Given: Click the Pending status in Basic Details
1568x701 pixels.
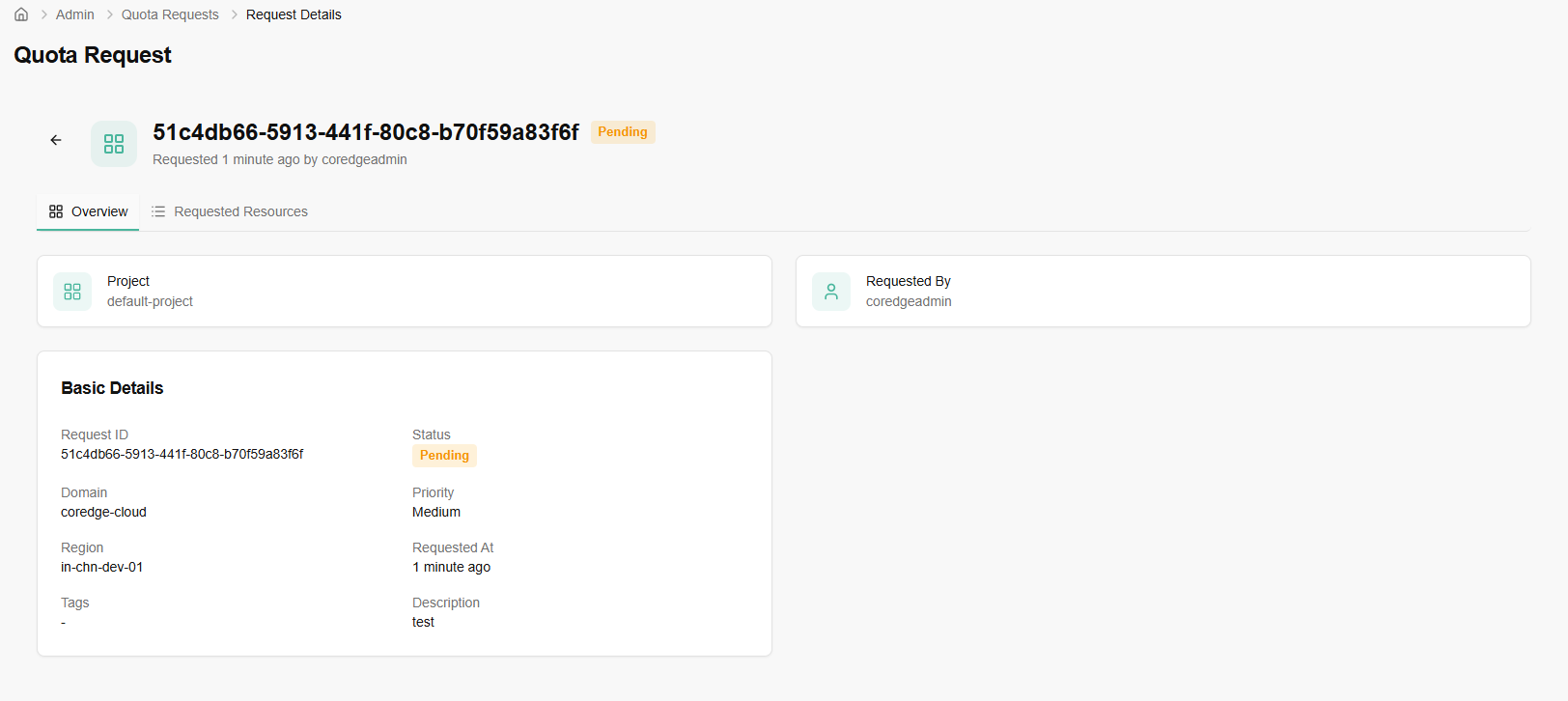Looking at the screenshot, I should (x=444, y=456).
